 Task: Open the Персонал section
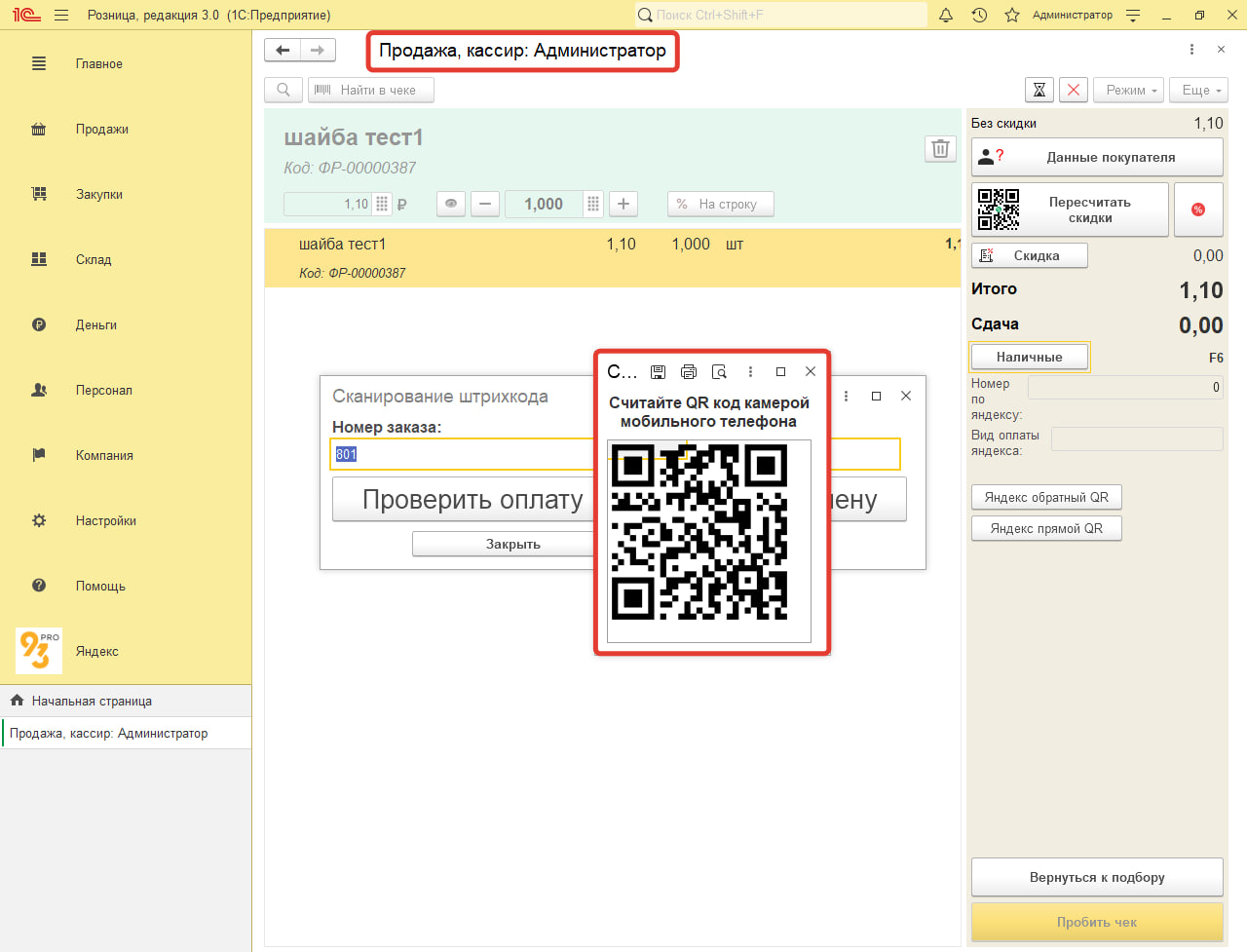[x=126, y=390]
